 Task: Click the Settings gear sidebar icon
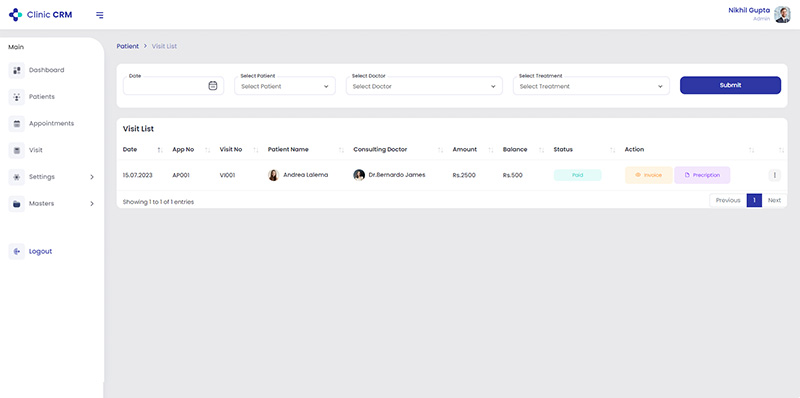pyautogui.click(x=16, y=177)
